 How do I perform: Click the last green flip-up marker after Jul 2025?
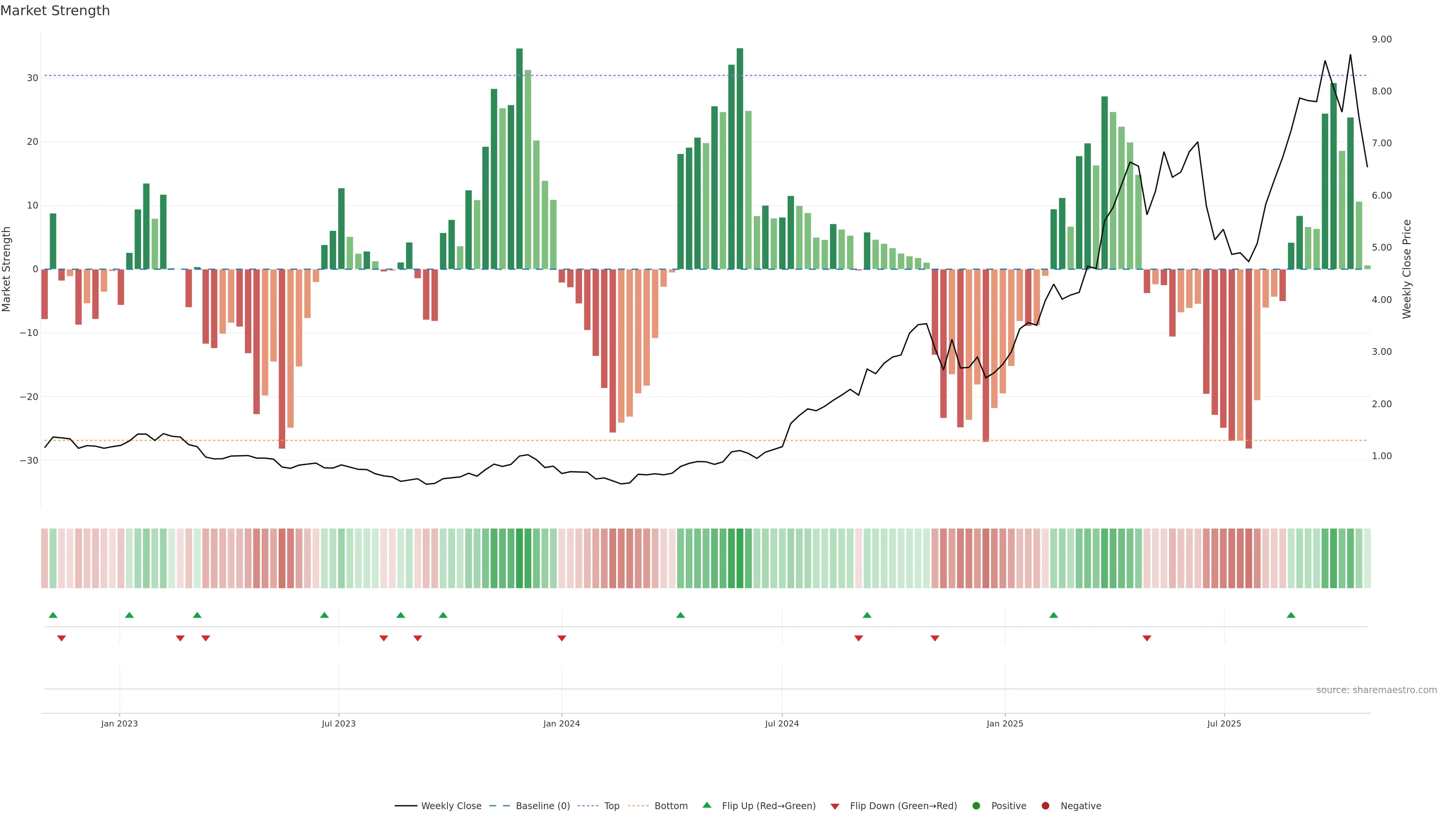point(1291,615)
